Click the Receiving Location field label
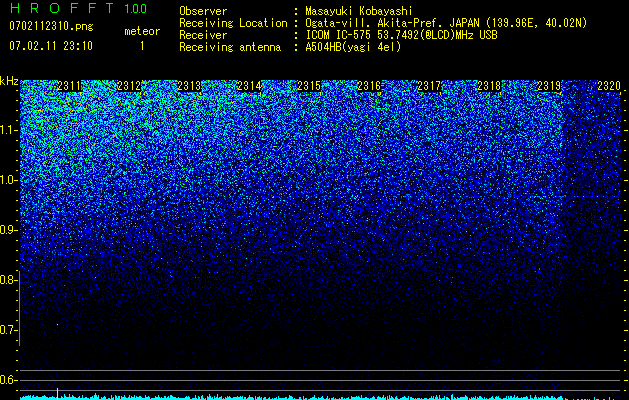 (x=233, y=23)
